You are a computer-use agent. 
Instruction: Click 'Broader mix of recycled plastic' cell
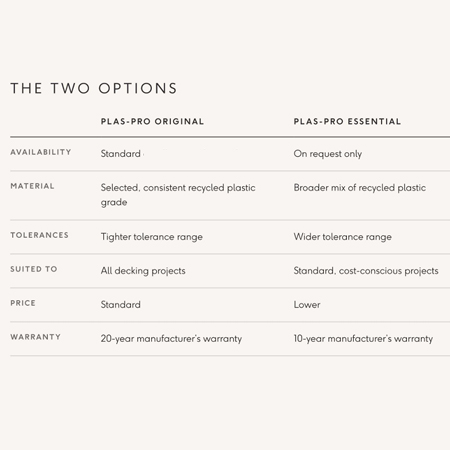click(360, 188)
